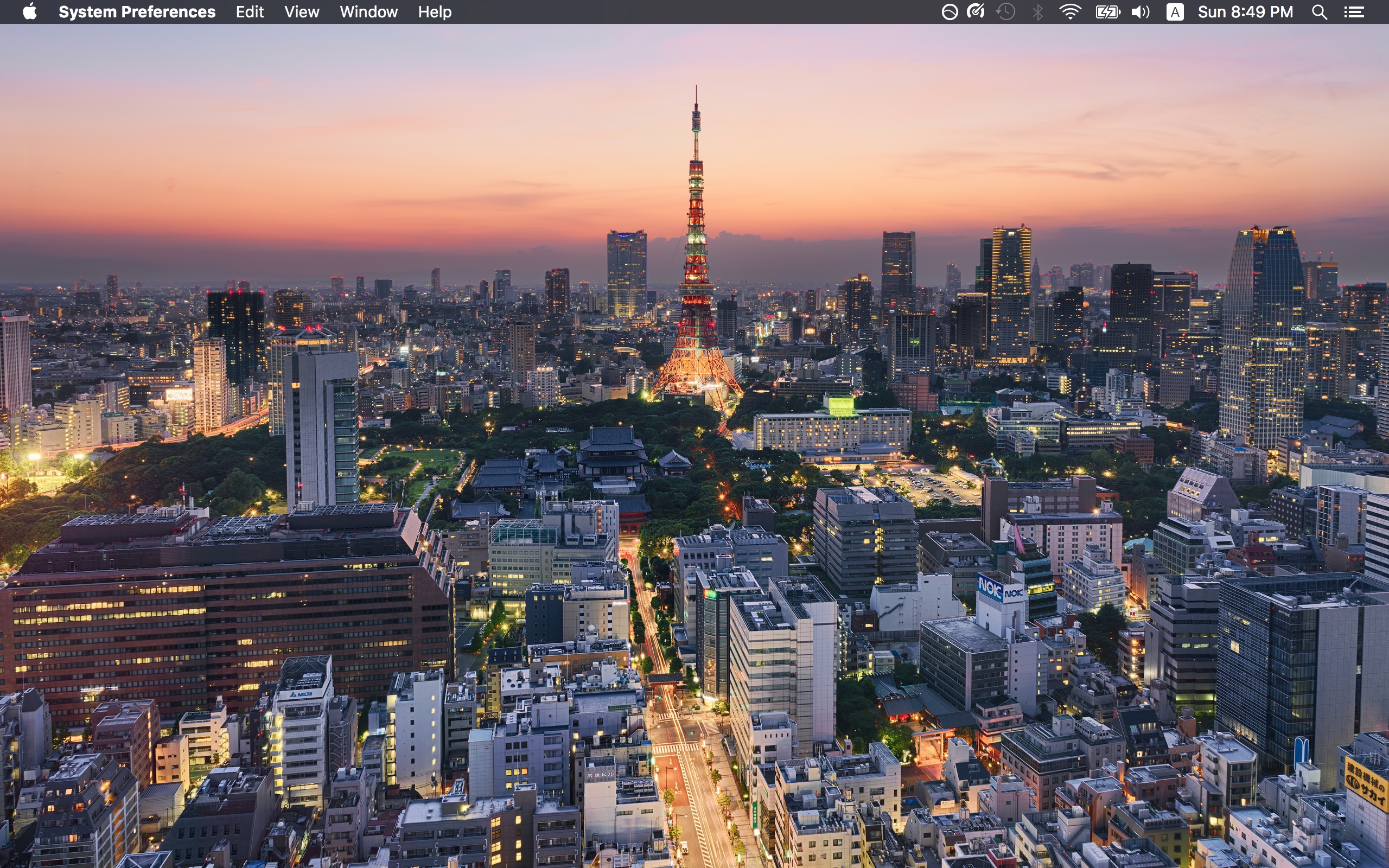Image resolution: width=1389 pixels, height=868 pixels.
Task: Open the Wi-Fi status menu
Action: tap(1071, 11)
